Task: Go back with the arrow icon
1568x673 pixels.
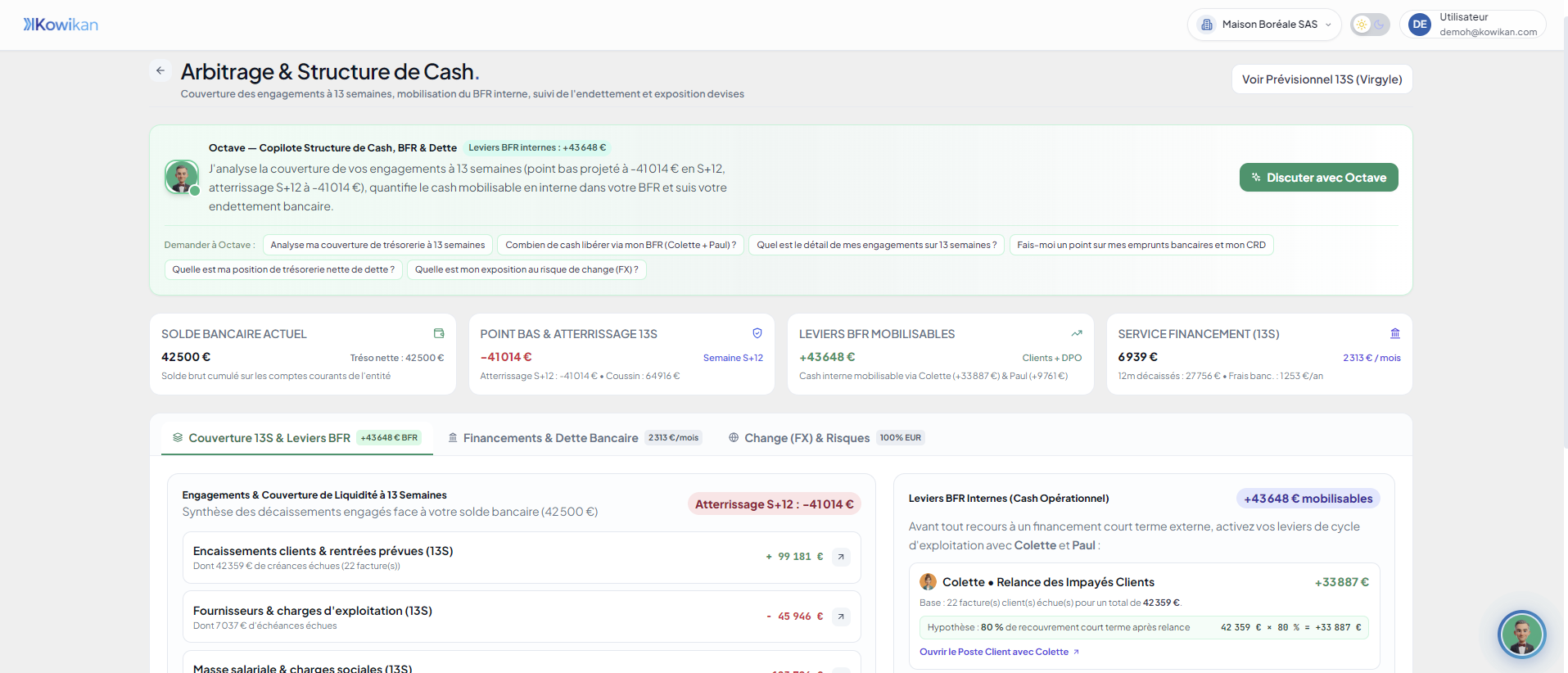Action: 160,71
